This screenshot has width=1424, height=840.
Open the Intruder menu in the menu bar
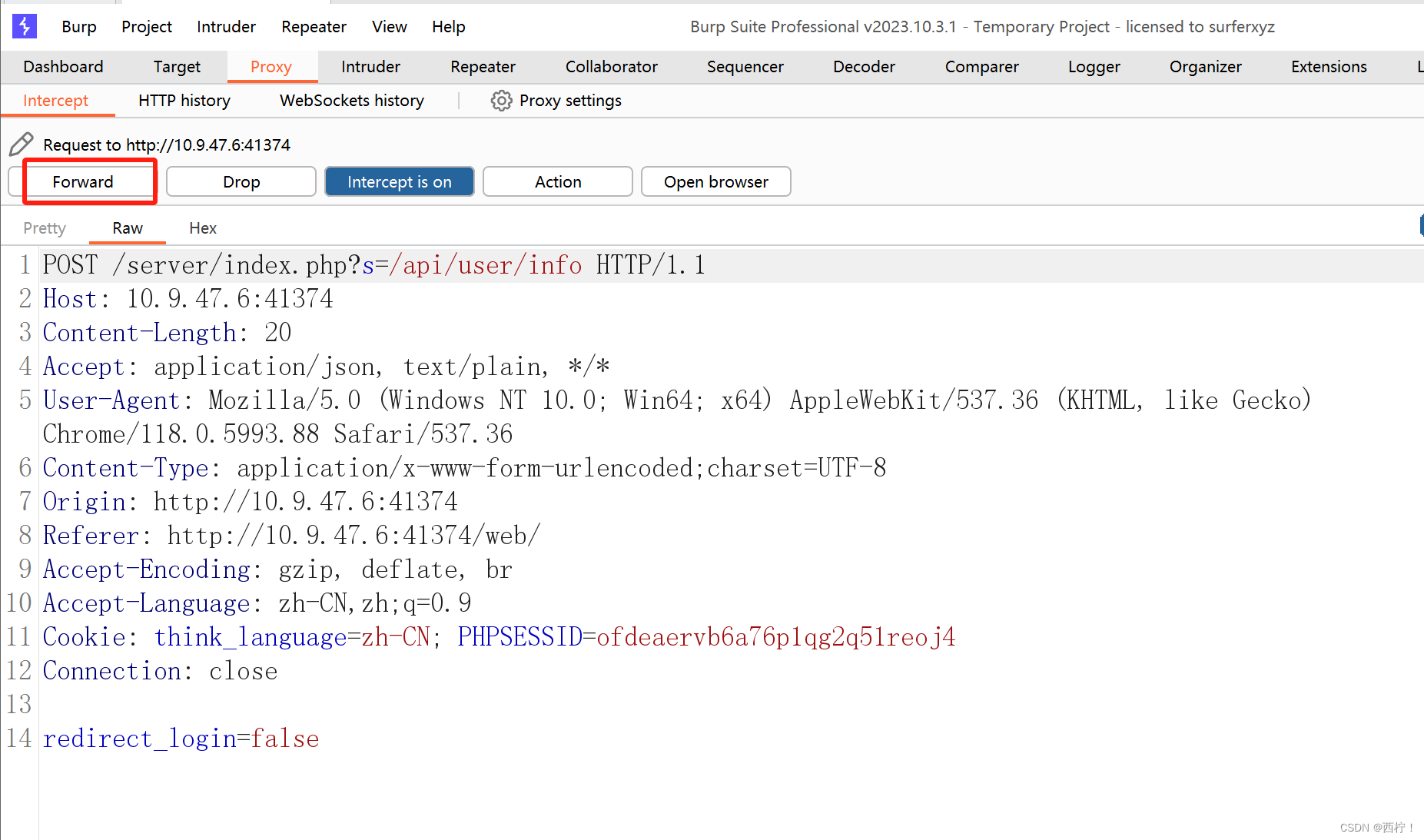click(226, 26)
